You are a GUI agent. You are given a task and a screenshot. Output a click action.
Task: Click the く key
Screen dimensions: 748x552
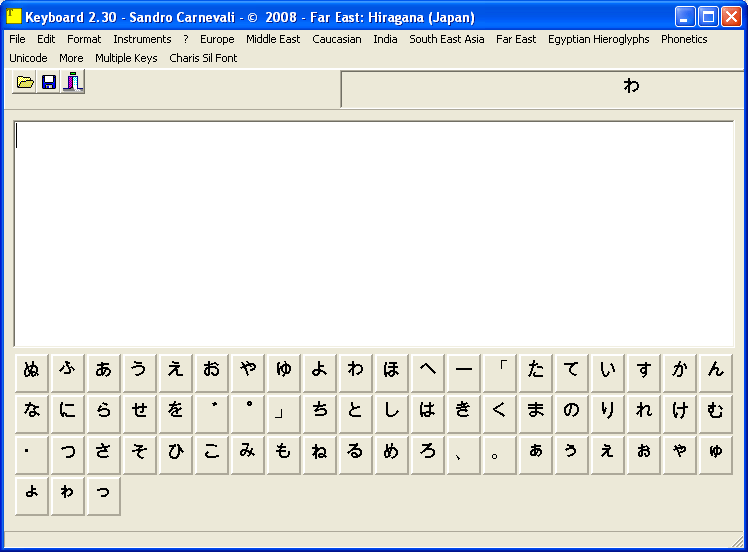tap(499, 414)
